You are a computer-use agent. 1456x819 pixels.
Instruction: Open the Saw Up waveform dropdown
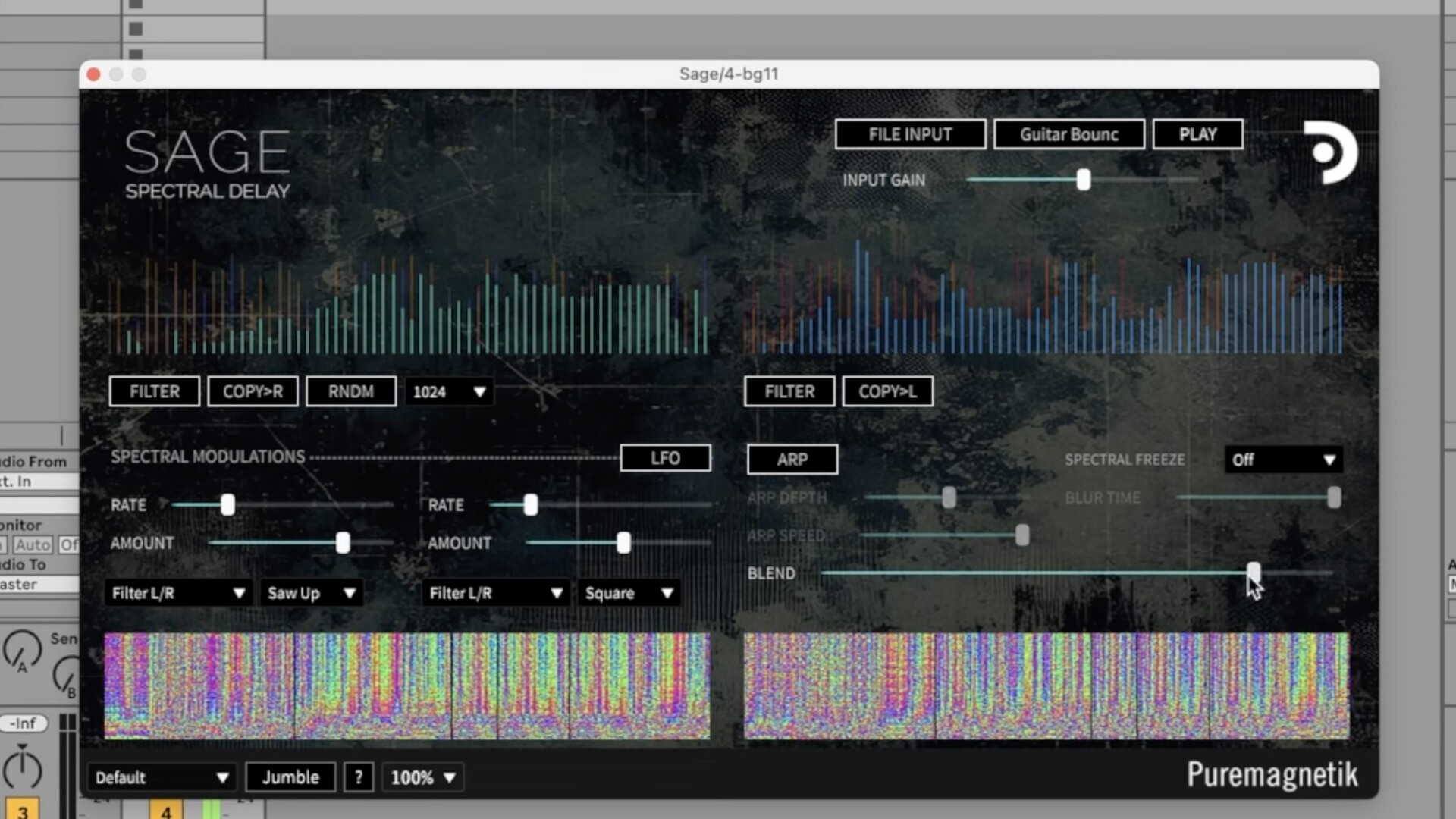[312, 593]
